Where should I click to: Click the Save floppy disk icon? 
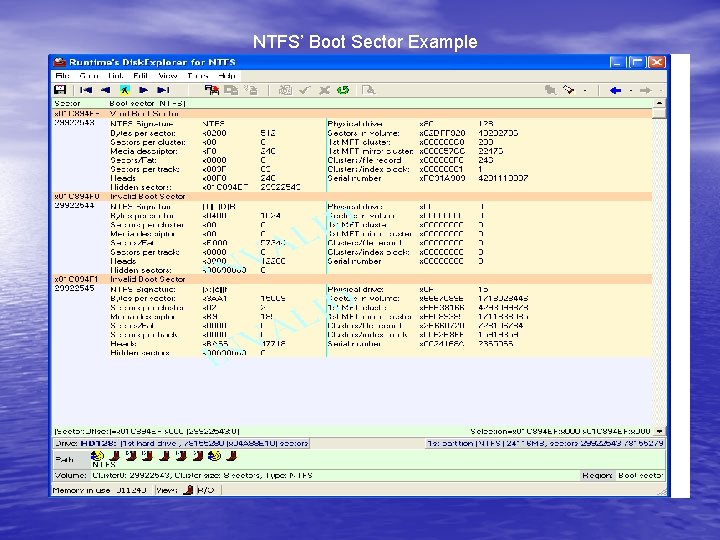point(60,89)
